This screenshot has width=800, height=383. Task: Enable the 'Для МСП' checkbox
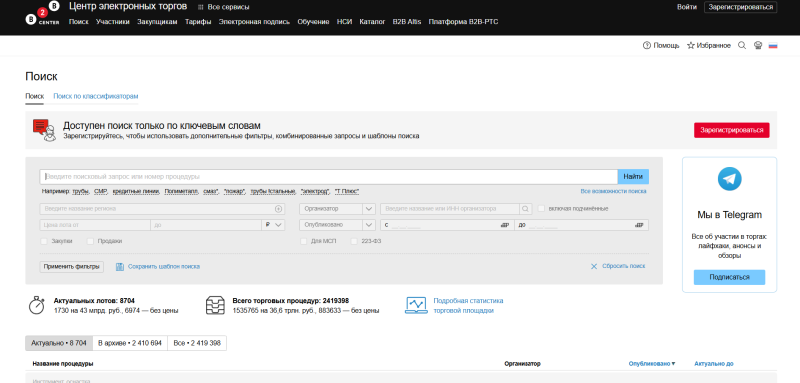304,241
